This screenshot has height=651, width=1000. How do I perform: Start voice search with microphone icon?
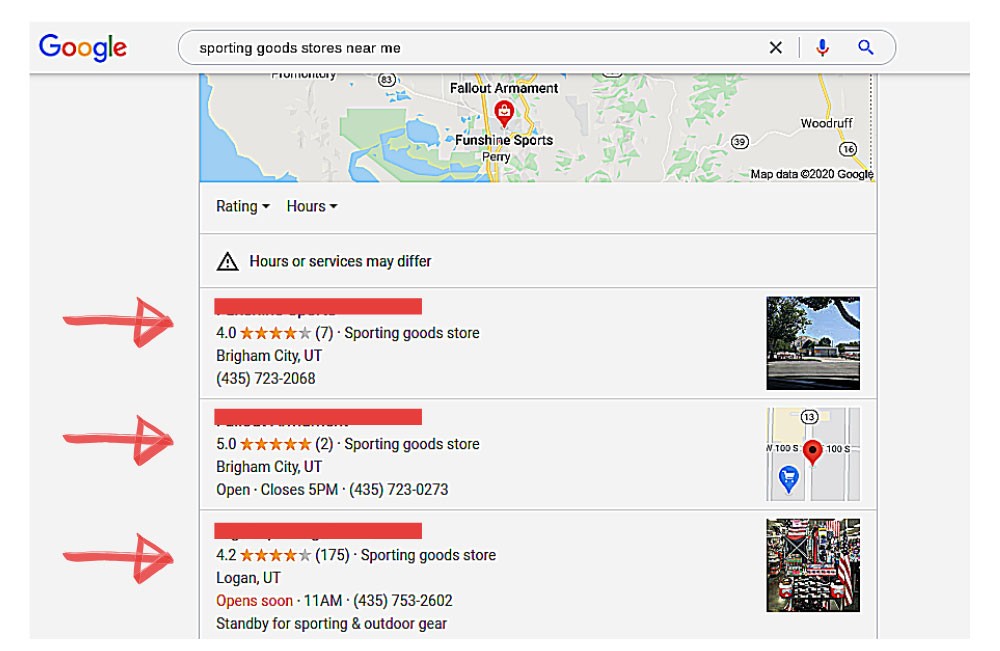click(822, 47)
